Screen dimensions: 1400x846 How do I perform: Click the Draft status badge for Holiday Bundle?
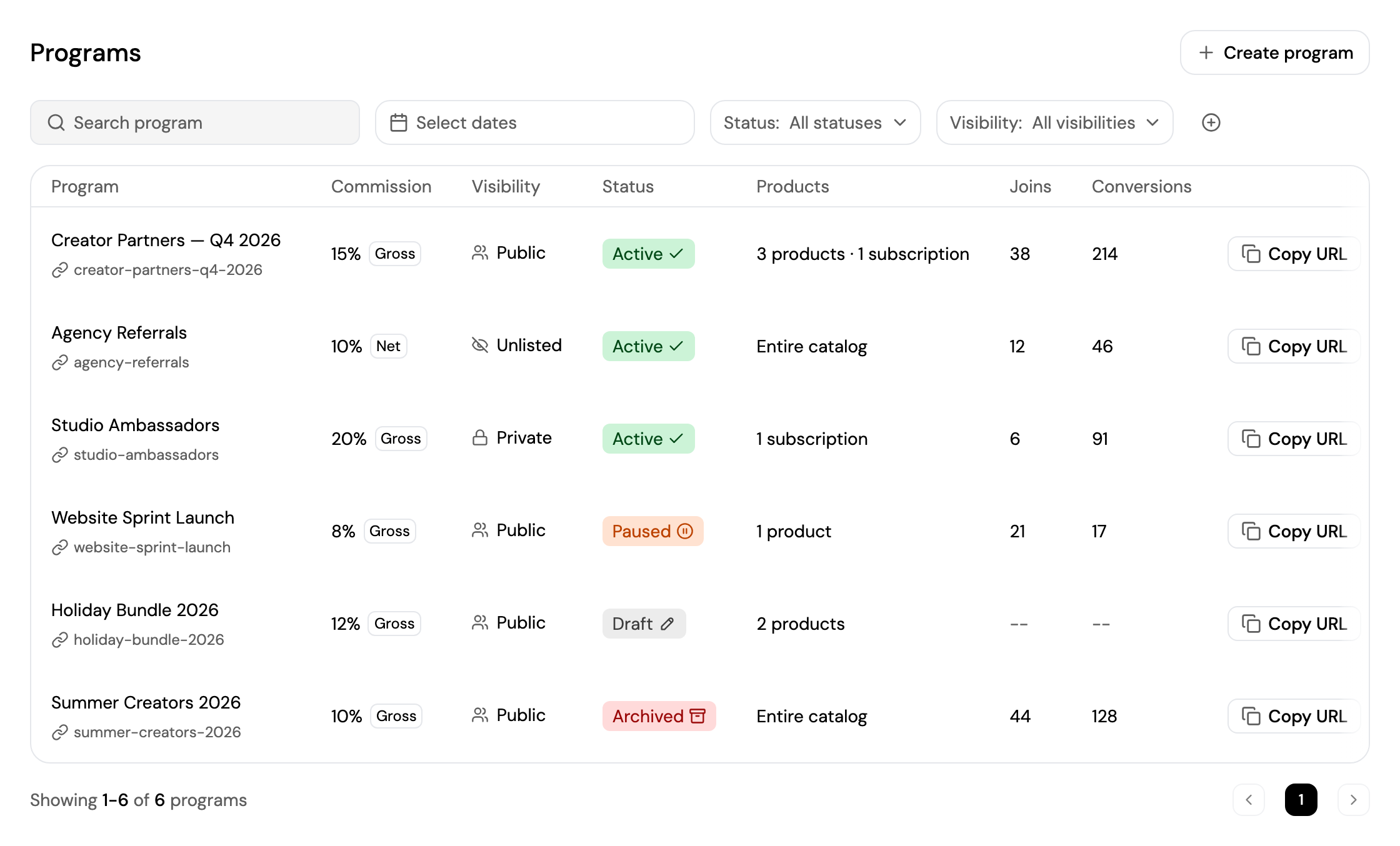tap(644, 624)
